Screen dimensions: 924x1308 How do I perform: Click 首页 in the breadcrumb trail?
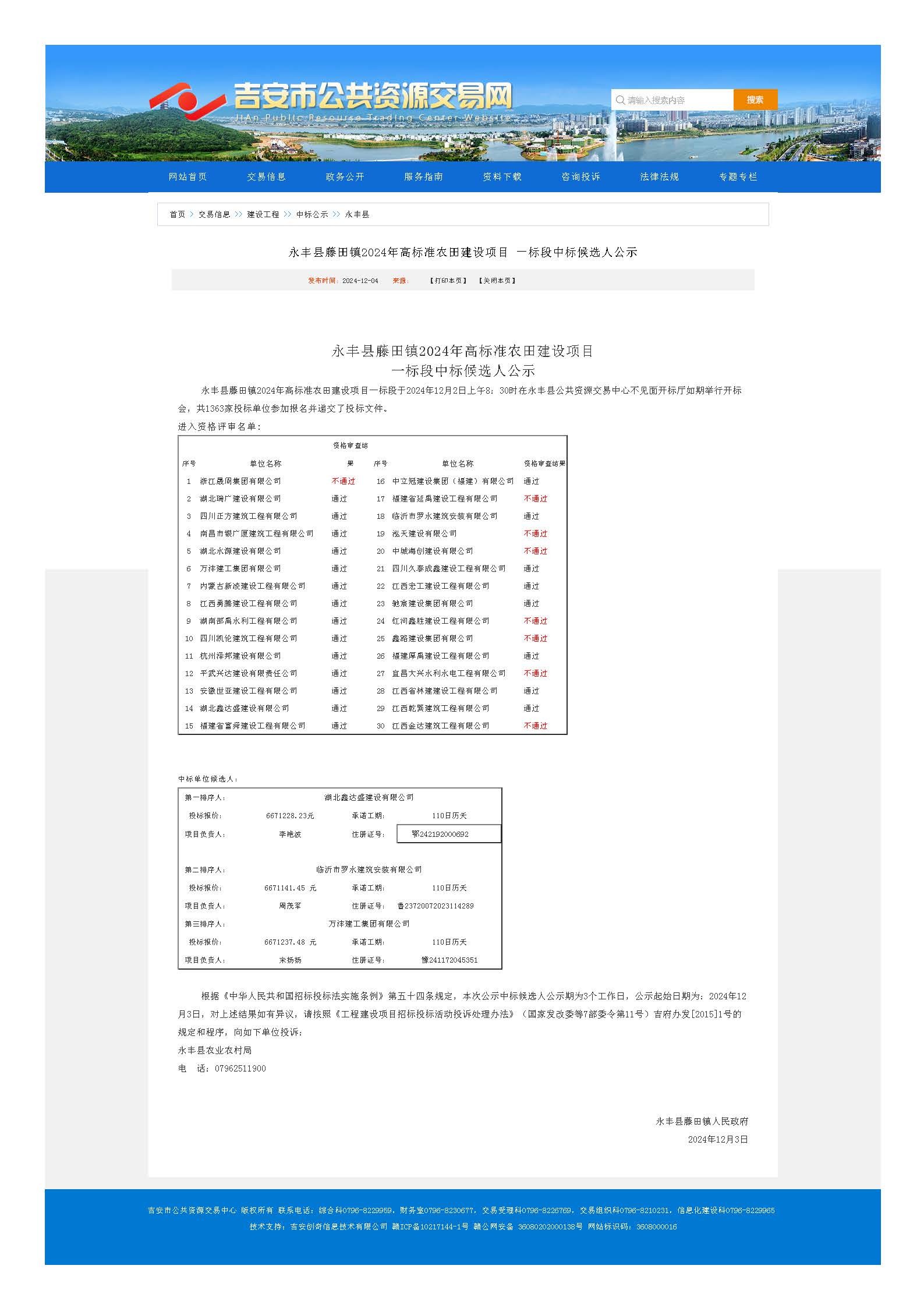177,215
